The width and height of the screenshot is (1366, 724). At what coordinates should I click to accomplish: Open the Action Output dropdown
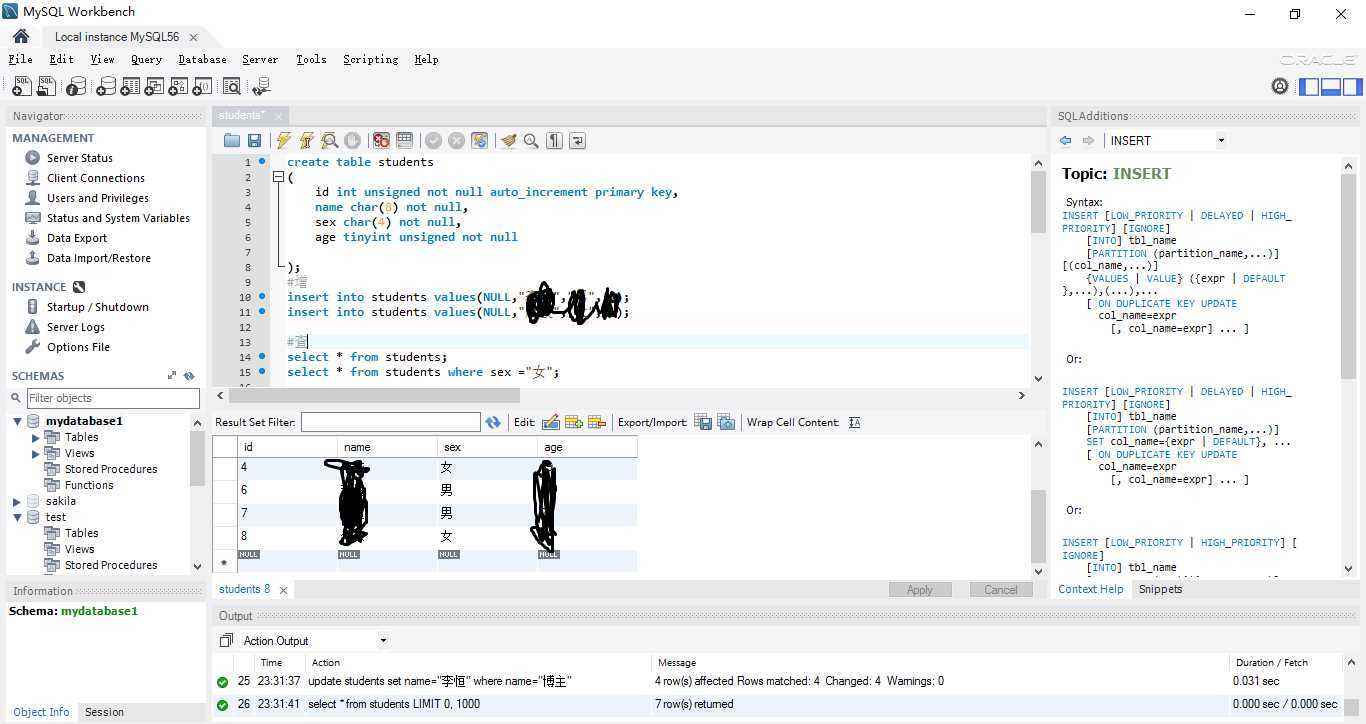pyautogui.click(x=383, y=641)
